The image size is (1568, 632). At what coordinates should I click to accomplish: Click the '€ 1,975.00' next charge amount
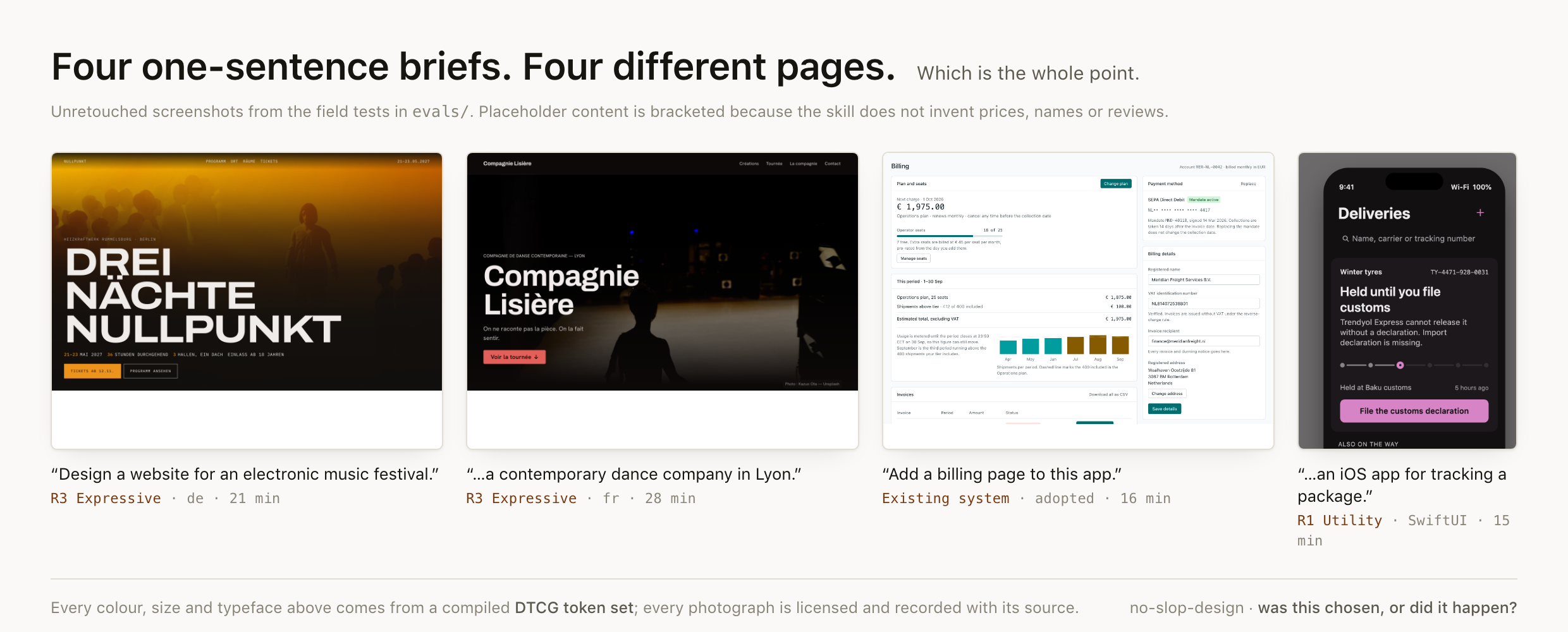tap(921, 207)
